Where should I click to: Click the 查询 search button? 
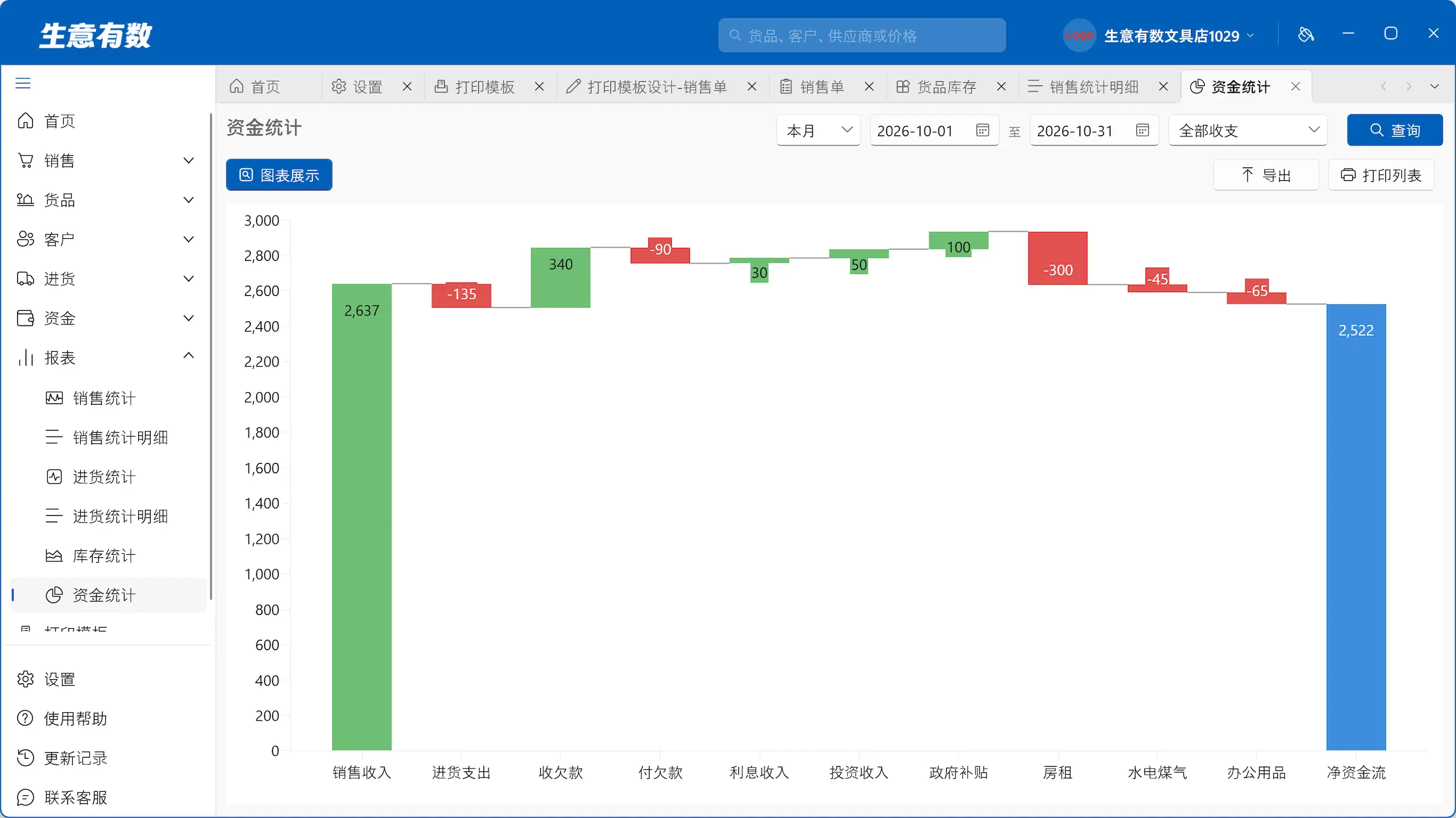(1395, 130)
